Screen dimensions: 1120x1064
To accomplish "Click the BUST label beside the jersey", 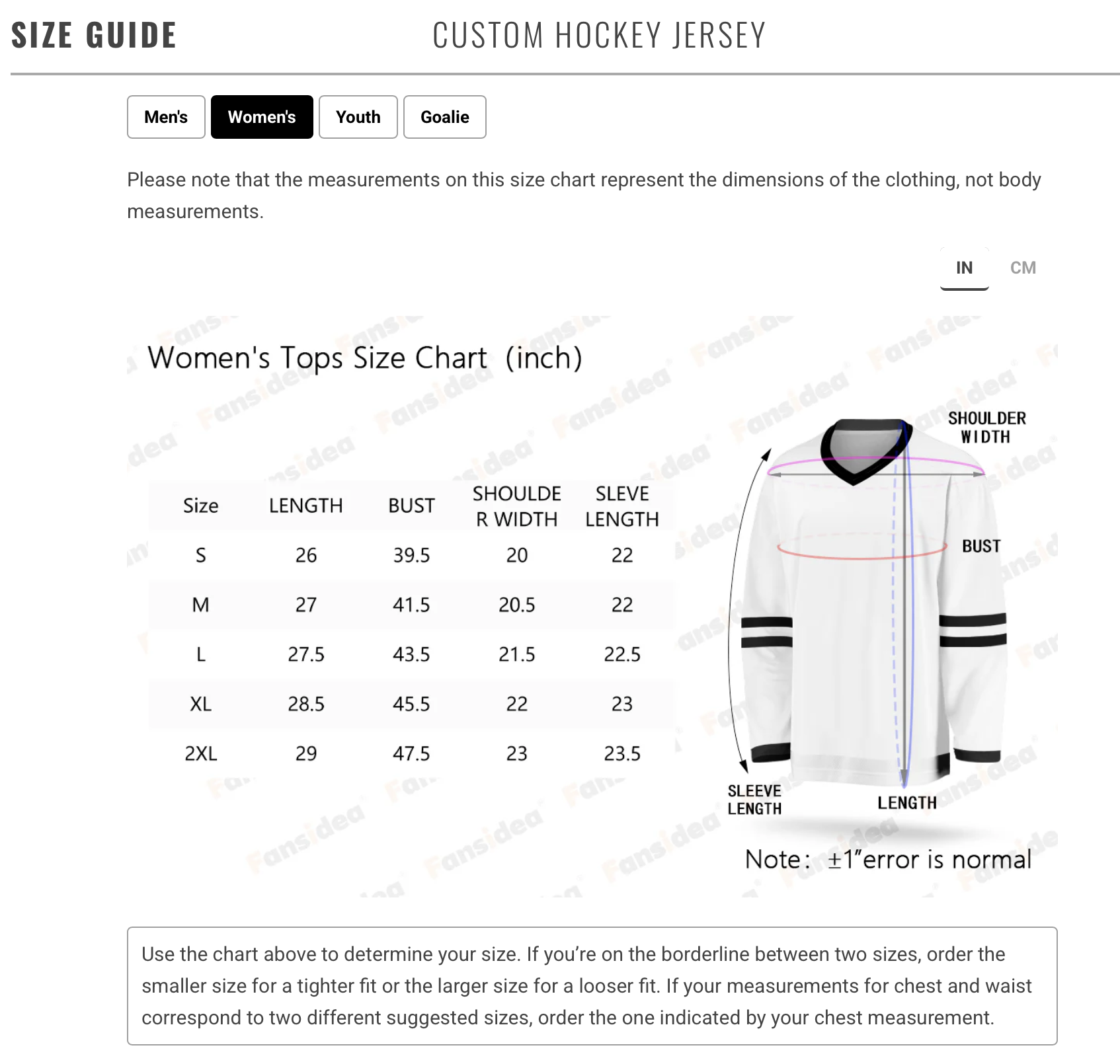I will point(981,546).
